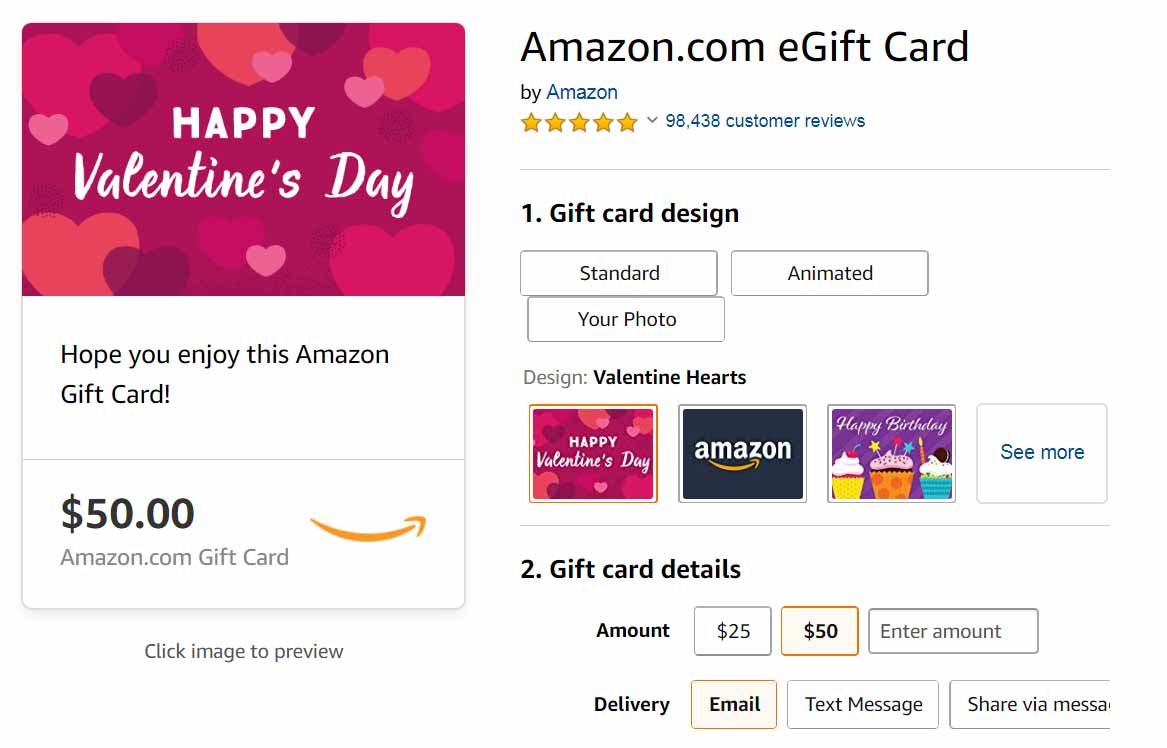
Task: Select the Standard gift card design
Action: point(618,272)
